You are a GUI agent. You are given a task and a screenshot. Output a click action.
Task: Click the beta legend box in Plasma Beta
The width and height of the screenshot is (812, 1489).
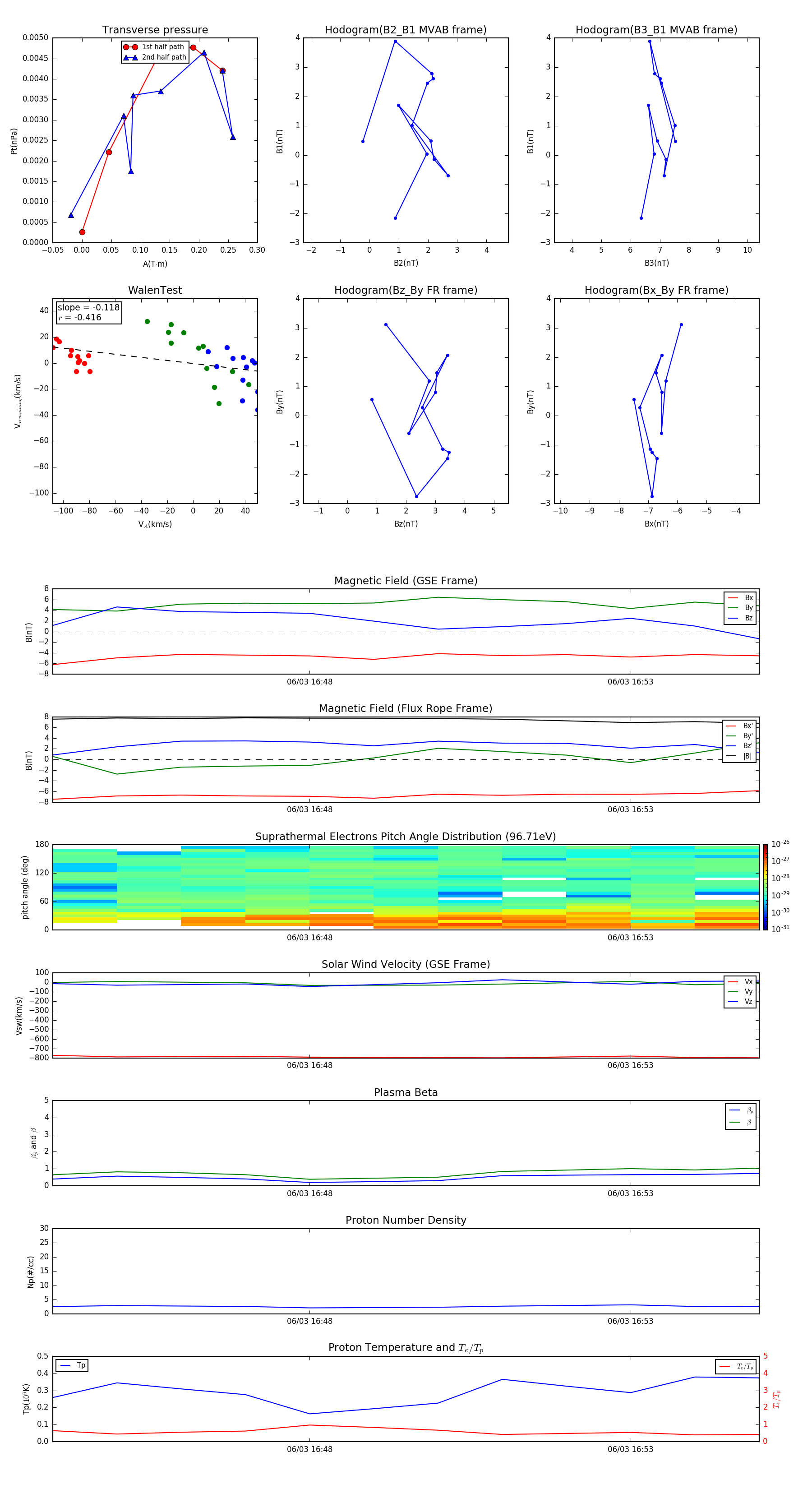[740, 1117]
